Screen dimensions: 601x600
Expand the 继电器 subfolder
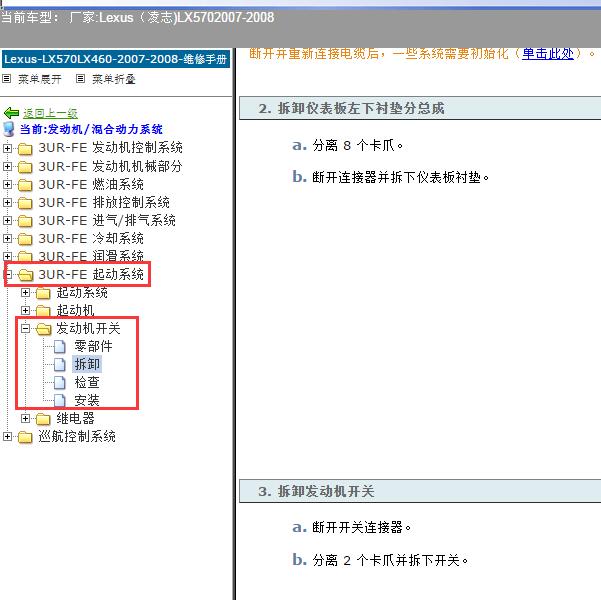click(25, 418)
